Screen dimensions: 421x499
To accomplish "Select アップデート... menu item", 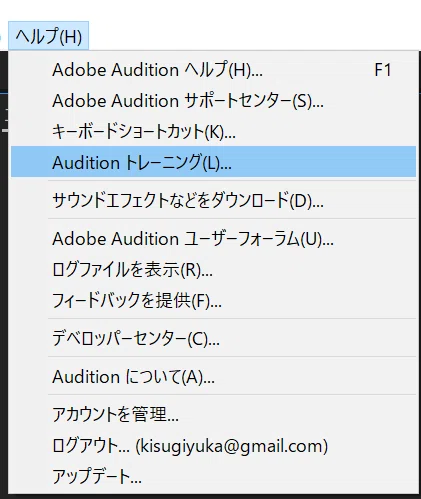I will point(213,476).
